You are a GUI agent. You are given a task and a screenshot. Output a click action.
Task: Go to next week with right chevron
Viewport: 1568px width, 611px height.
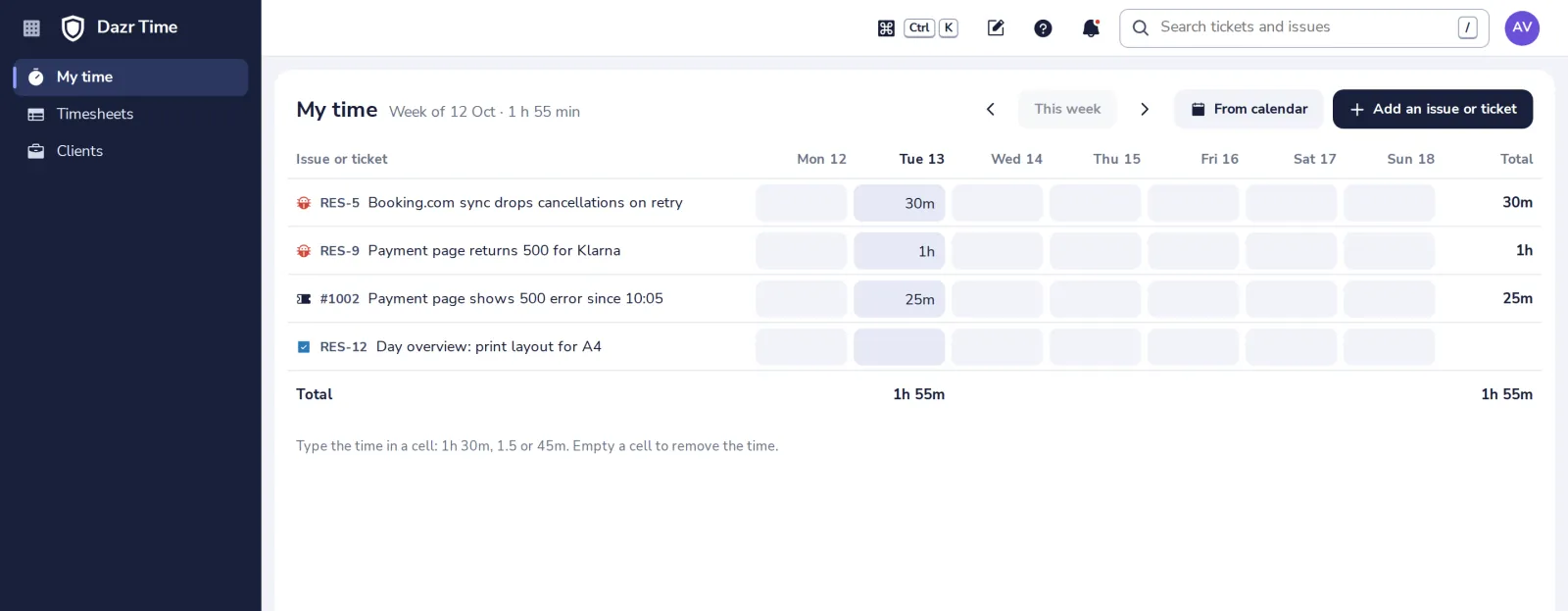pyautogui.click(x=1145, y=109)
